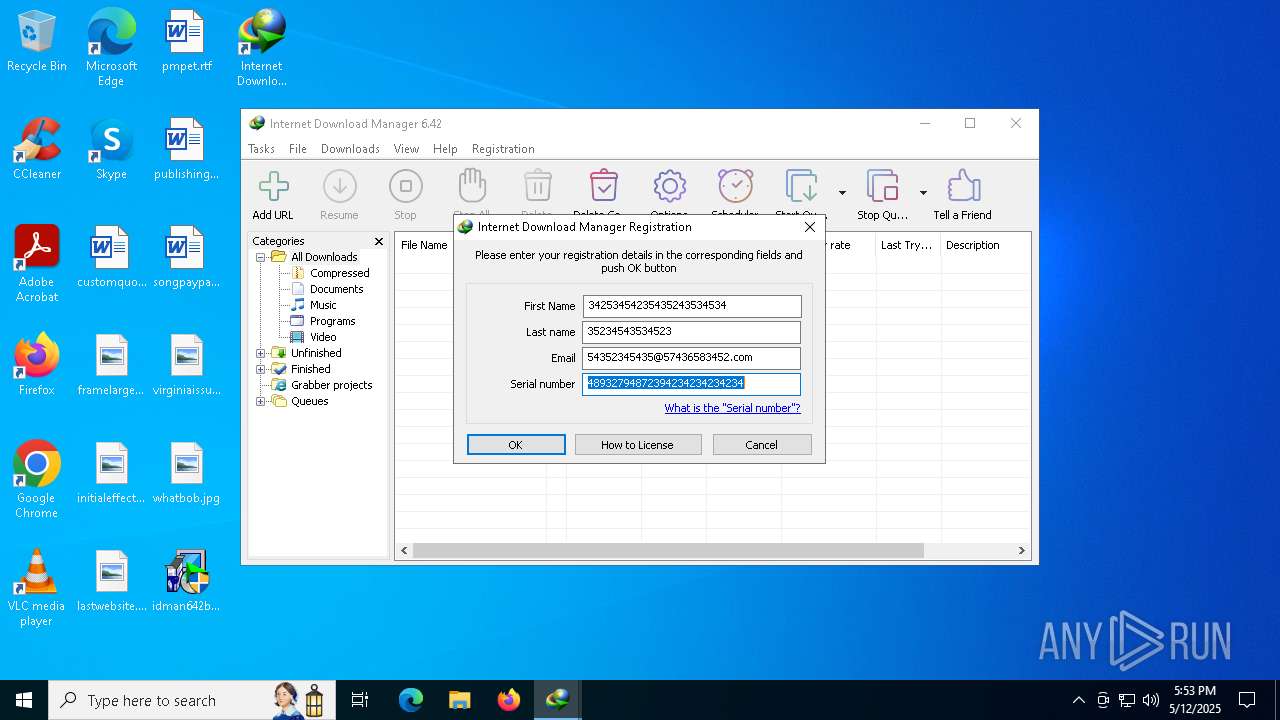The image size is (1280, 720).
Task: Click the download list horizontal scrollbar thumb
Action: [668, 551]
